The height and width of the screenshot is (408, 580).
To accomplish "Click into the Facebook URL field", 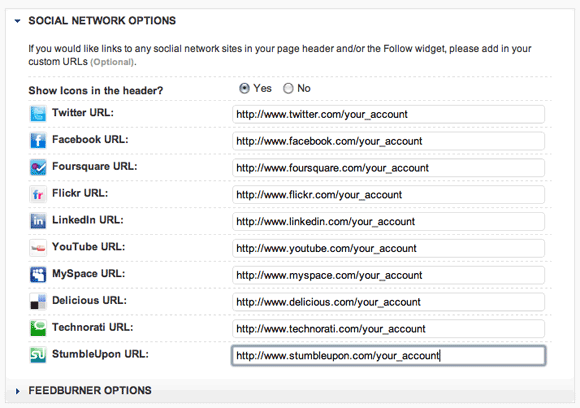I will 388,141.
